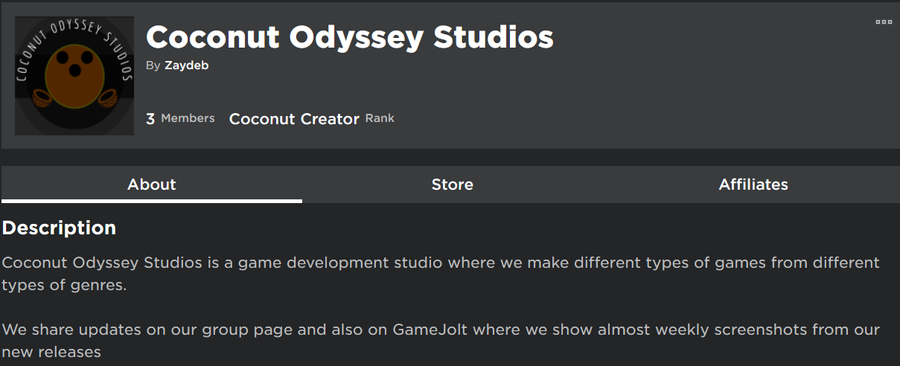Click the Coconut Odyssey Studios title heading
The image size is (900, 366).
[x=350, y=37]
